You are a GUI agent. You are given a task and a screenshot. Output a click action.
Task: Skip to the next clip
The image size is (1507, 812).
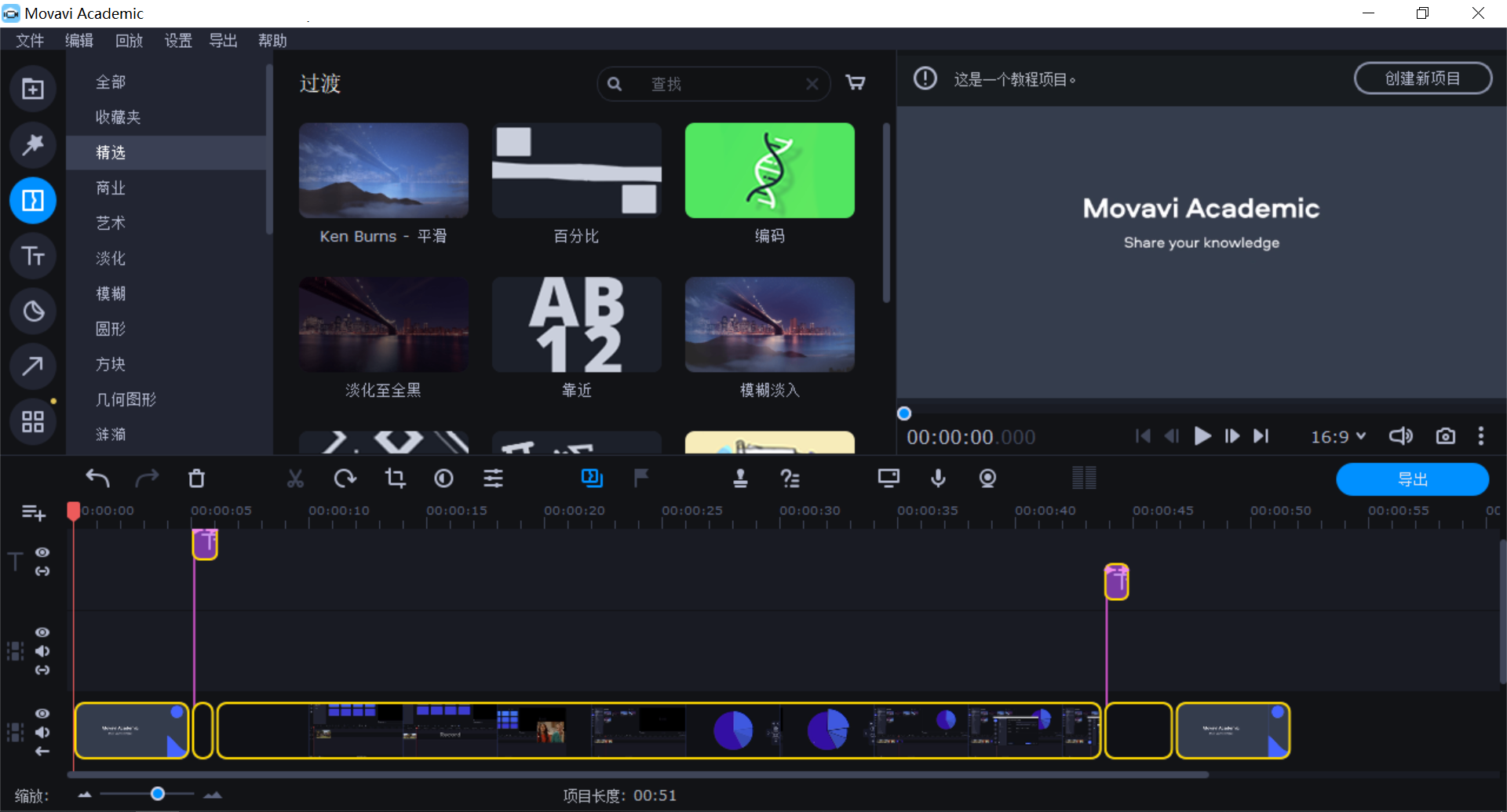1261,436
